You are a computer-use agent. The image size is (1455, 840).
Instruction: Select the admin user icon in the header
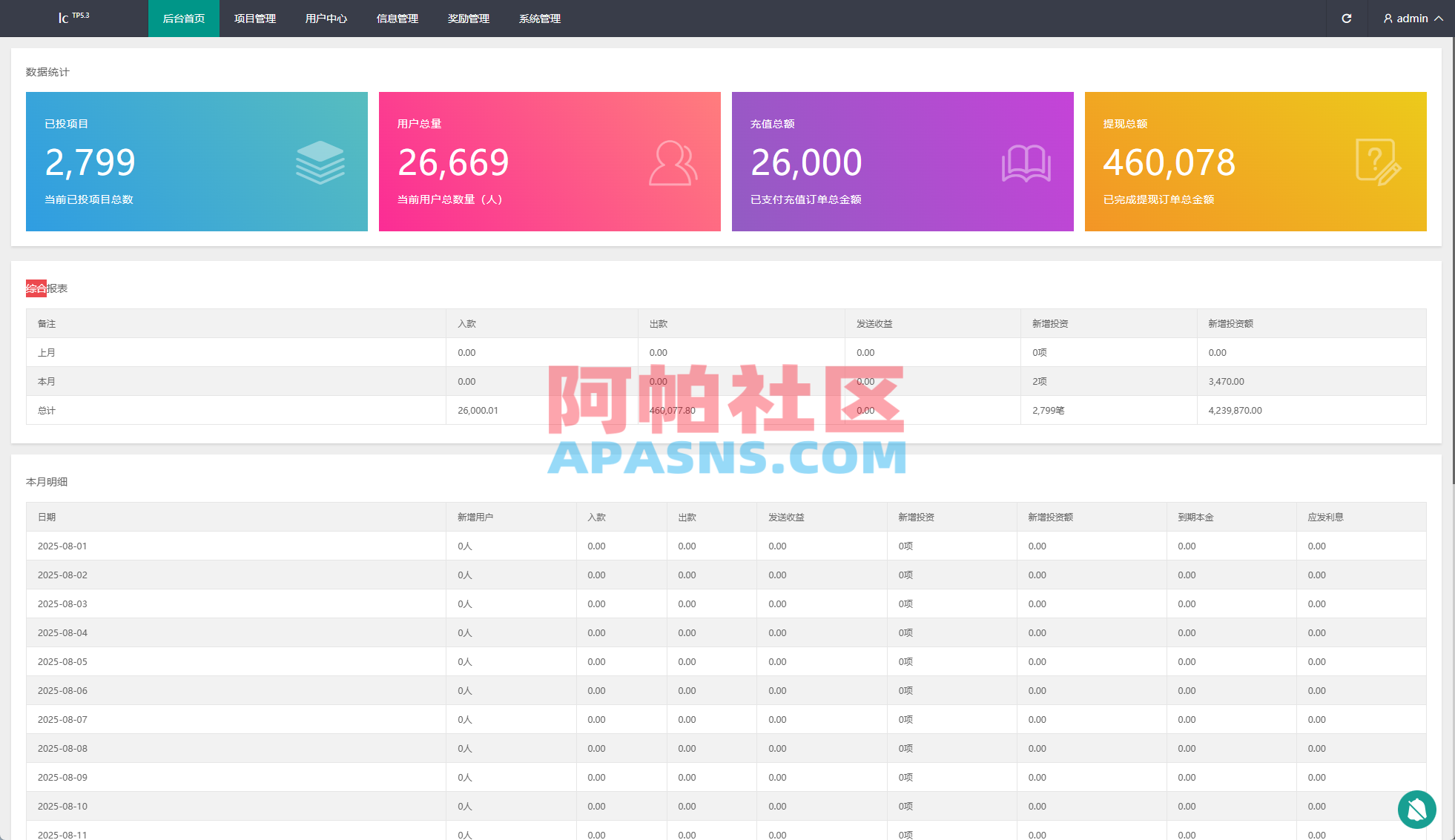tap(1388, 19)
